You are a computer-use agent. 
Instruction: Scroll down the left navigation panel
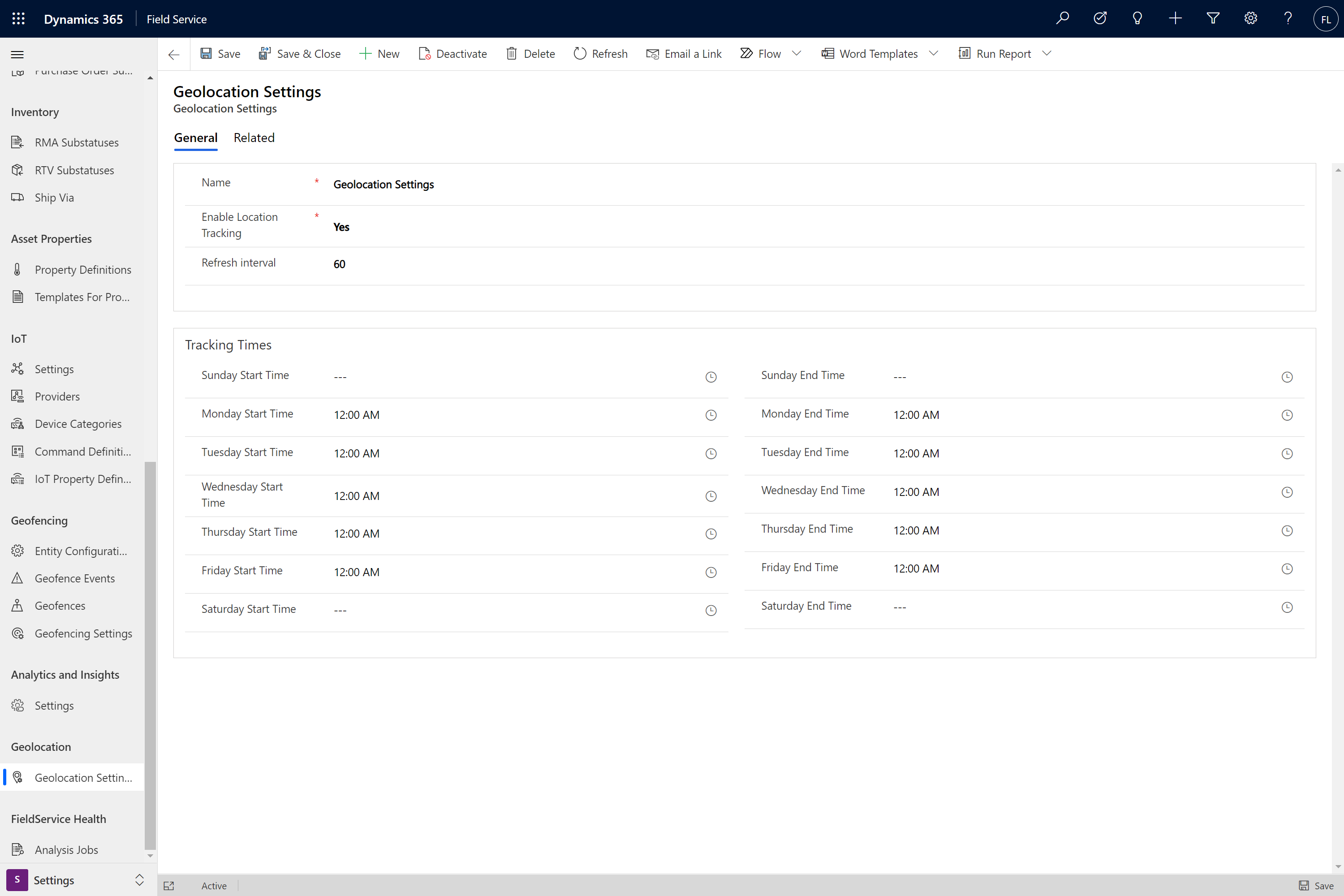150,857
